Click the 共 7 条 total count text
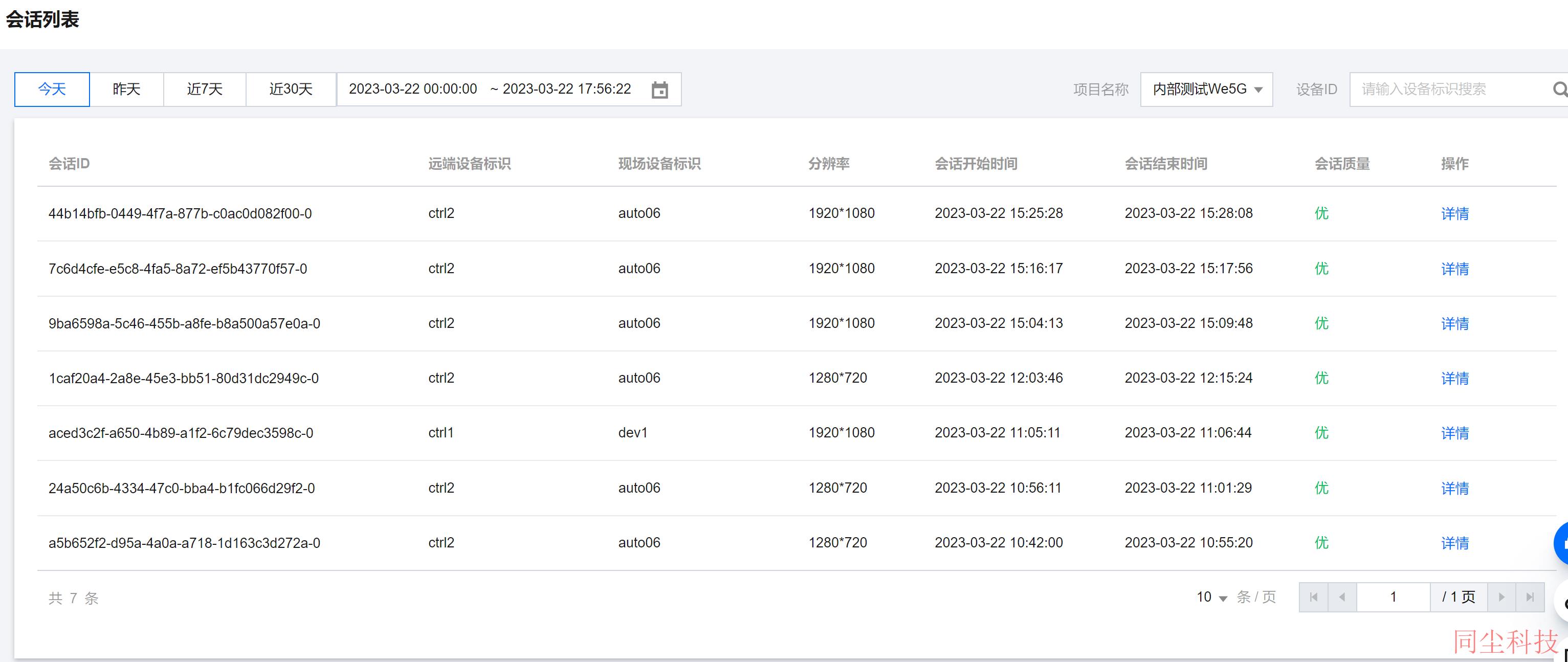 click(74, 598)
